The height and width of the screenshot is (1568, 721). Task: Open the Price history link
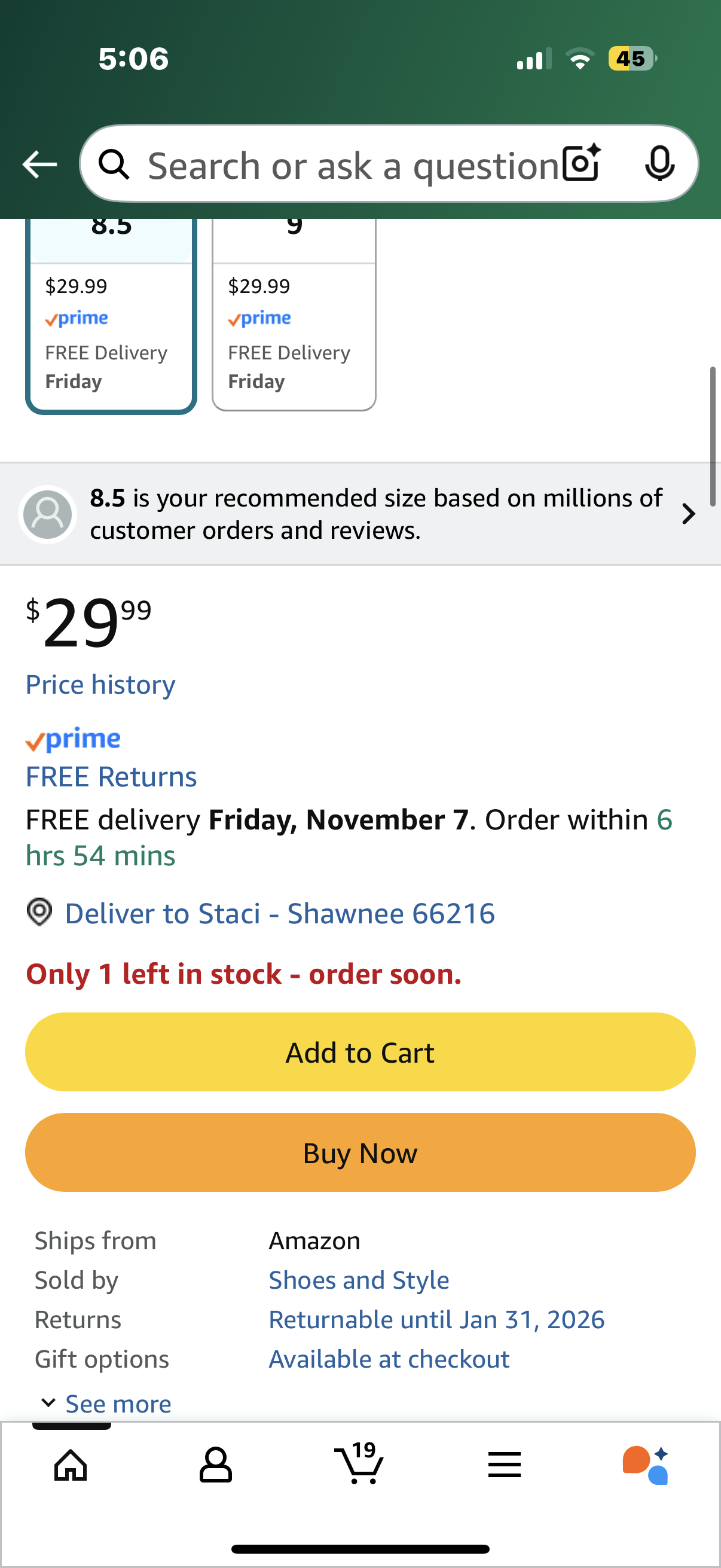point(100,685)
